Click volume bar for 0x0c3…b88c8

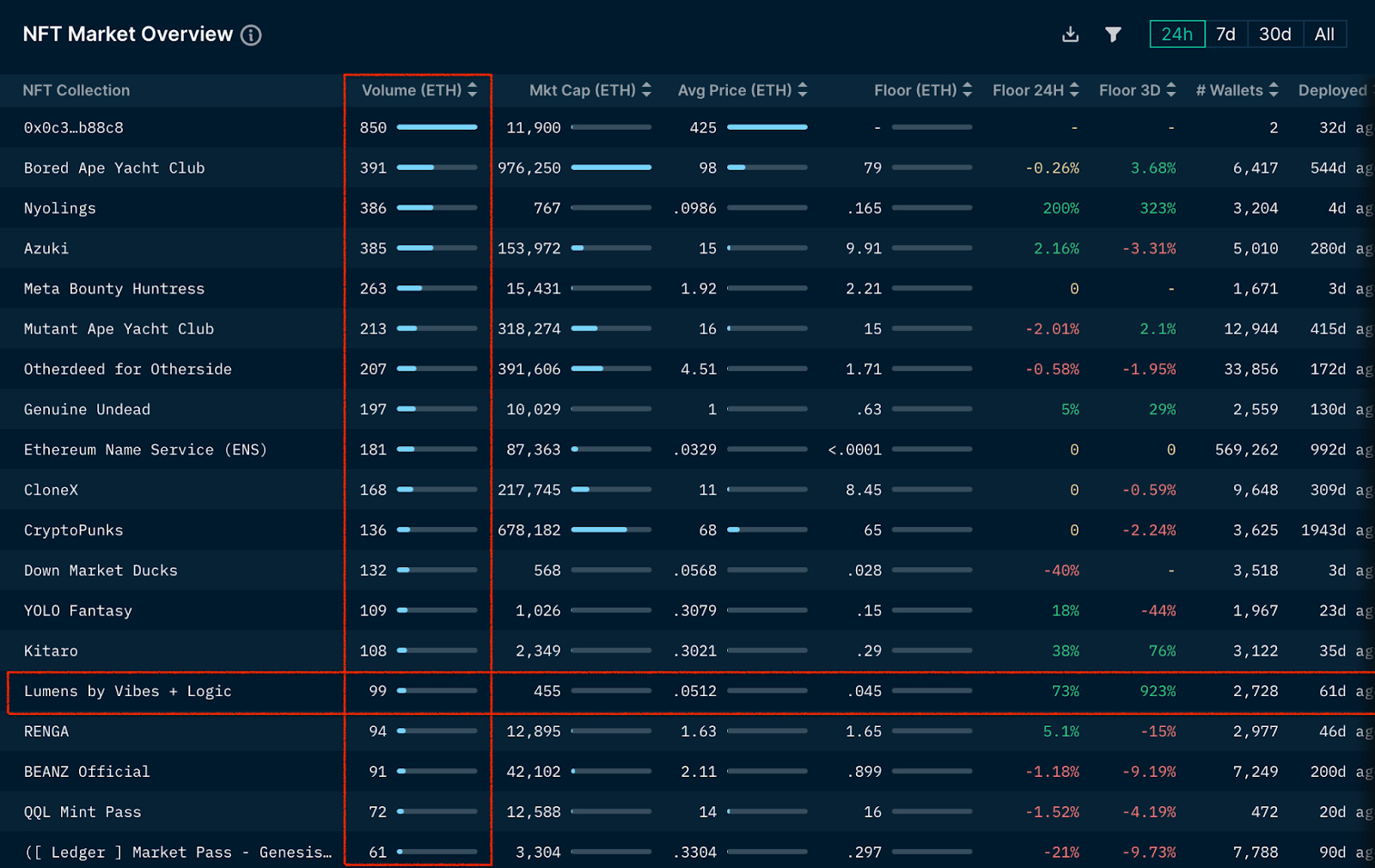point(437,127)
